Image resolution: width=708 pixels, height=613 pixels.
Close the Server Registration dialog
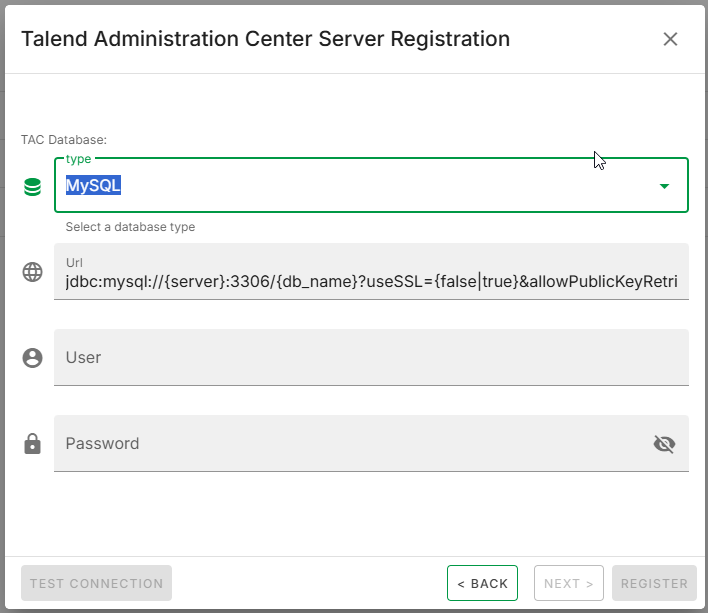(x=670, y=39)
